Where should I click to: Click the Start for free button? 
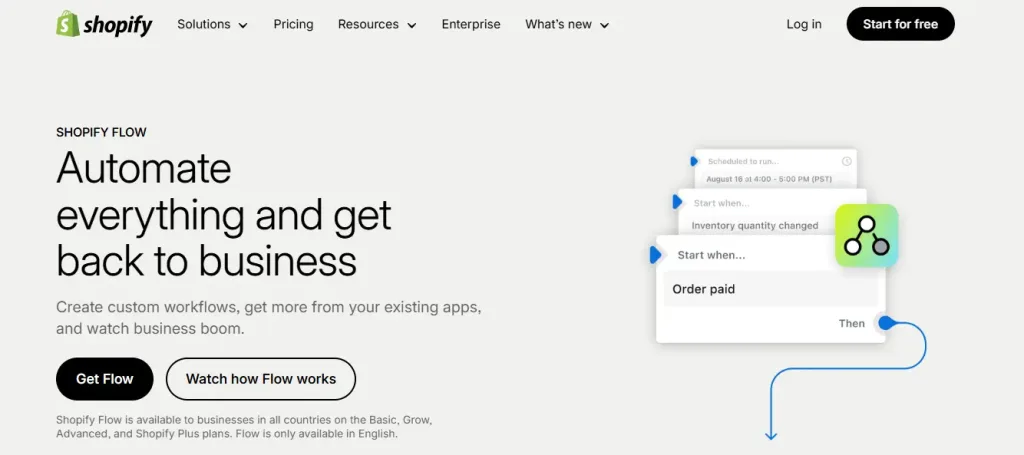tap(901, 24)
